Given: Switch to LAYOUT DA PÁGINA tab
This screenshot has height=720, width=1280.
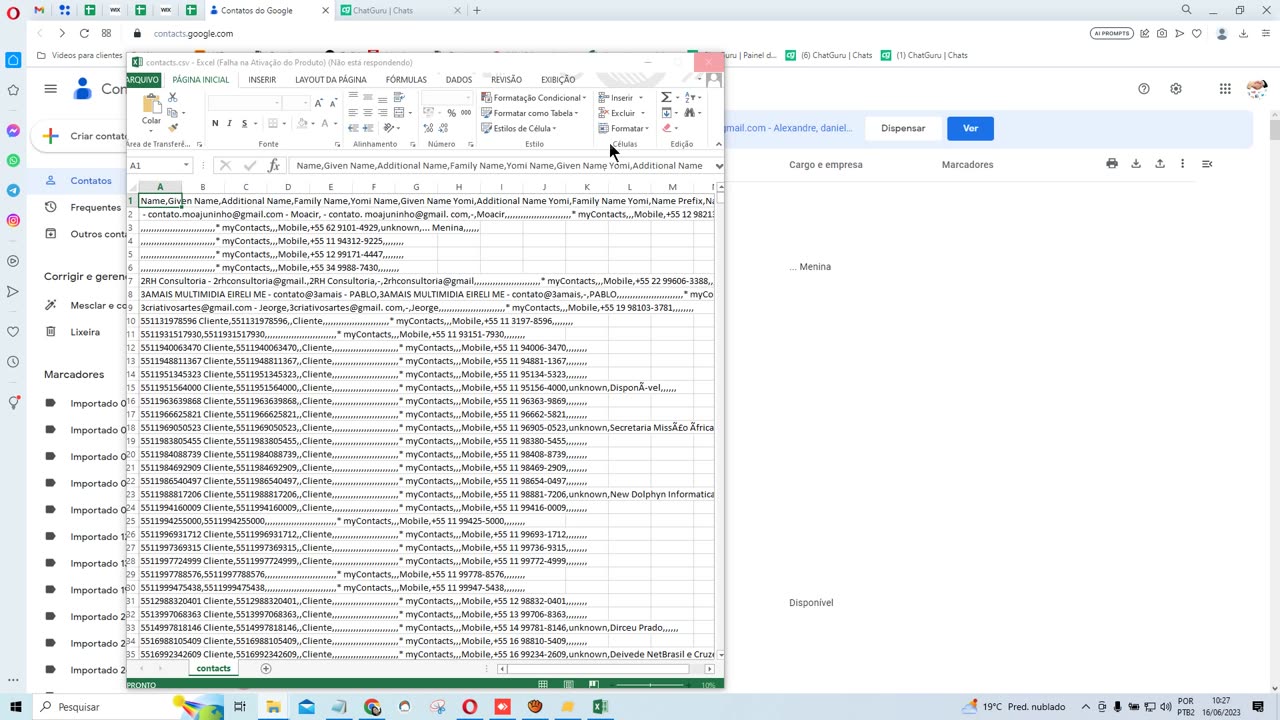Looking at the screenshot, I should click(330, 79).
